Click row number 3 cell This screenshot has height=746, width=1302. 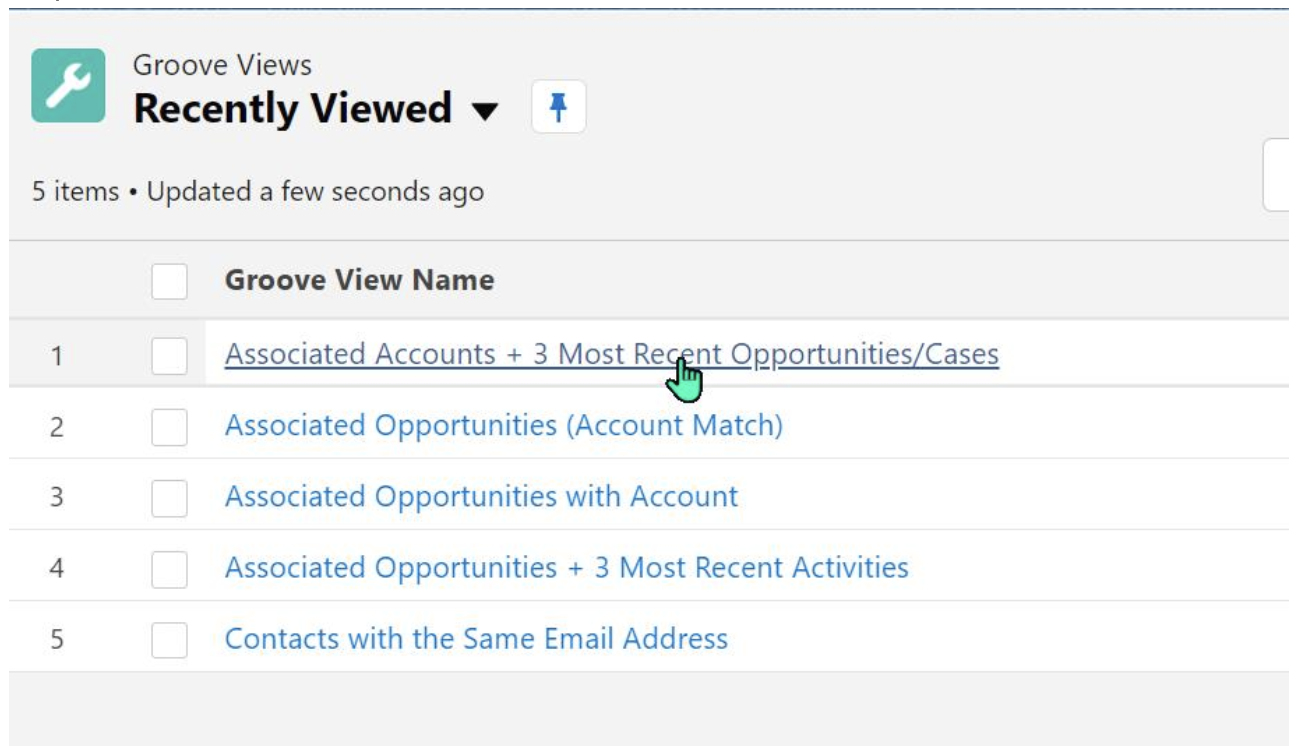coord(57,497)
